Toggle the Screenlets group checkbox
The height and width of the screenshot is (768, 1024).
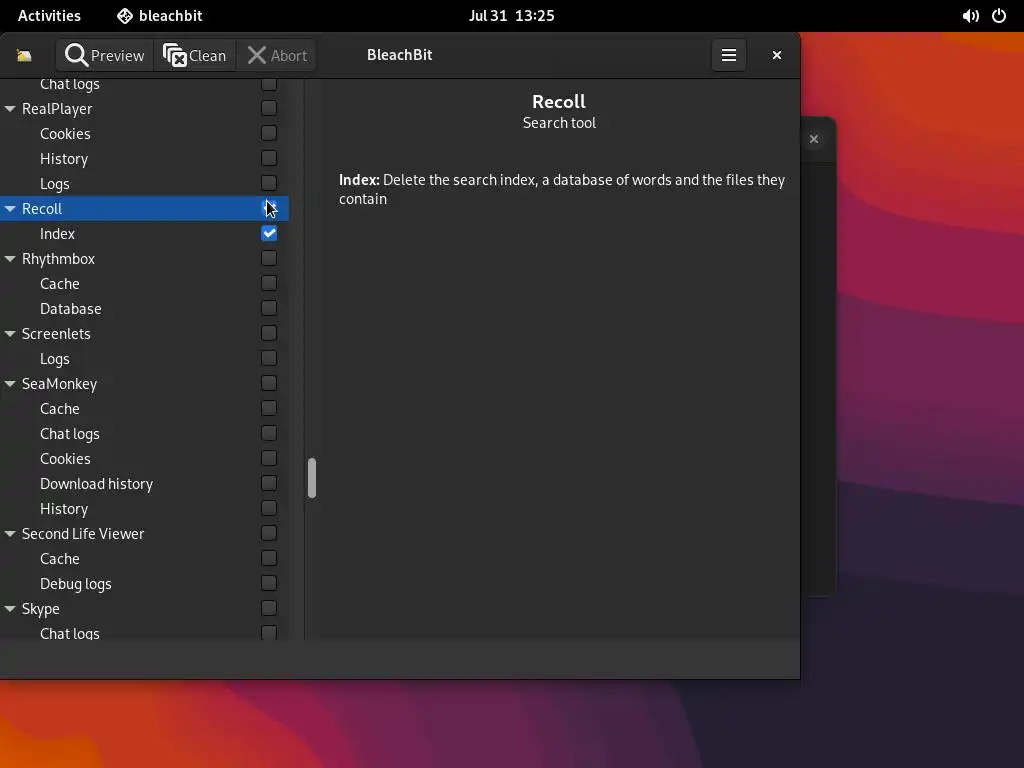point(269,333)
